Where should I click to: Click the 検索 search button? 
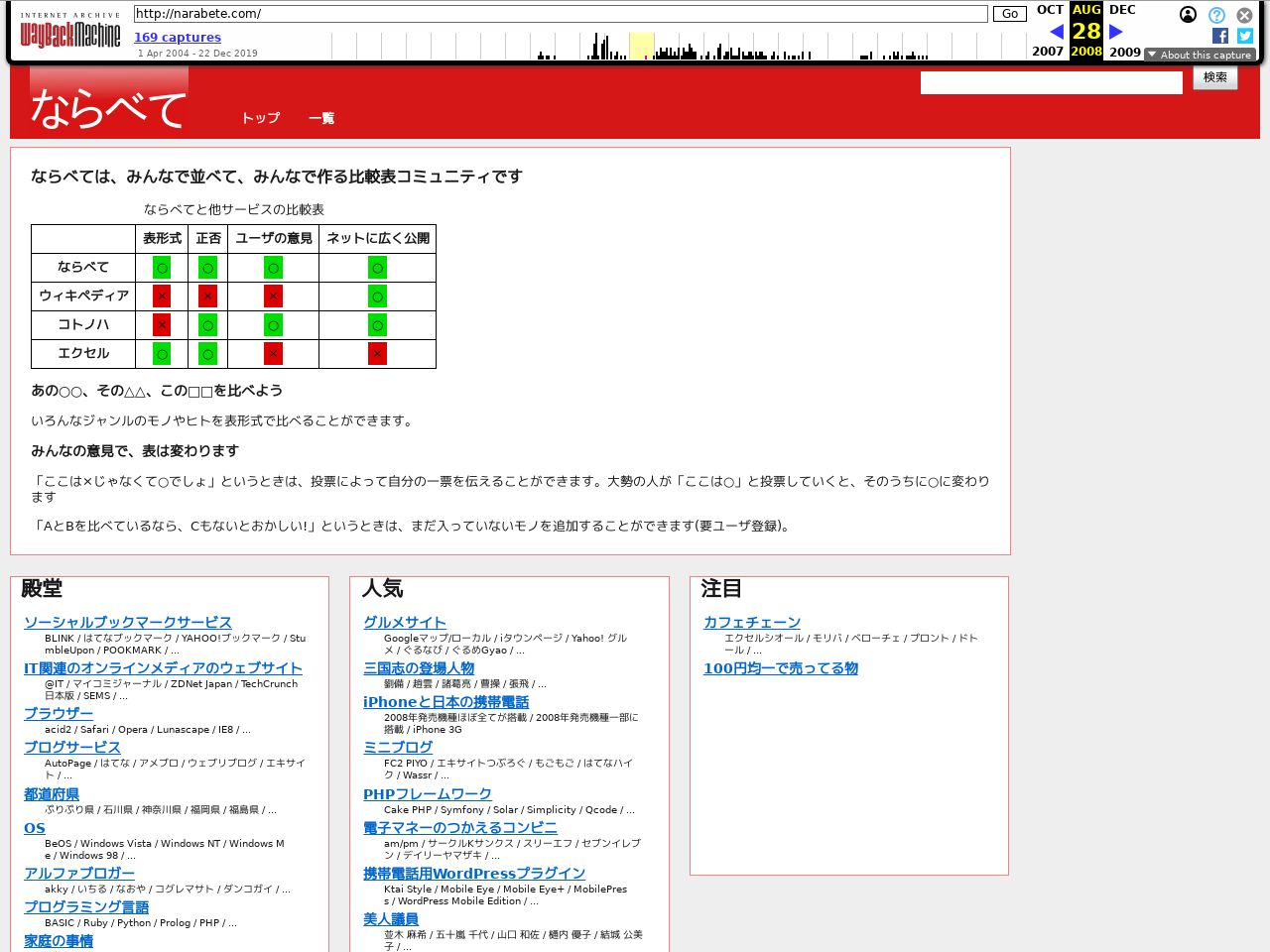click(x=1214, y=77)
